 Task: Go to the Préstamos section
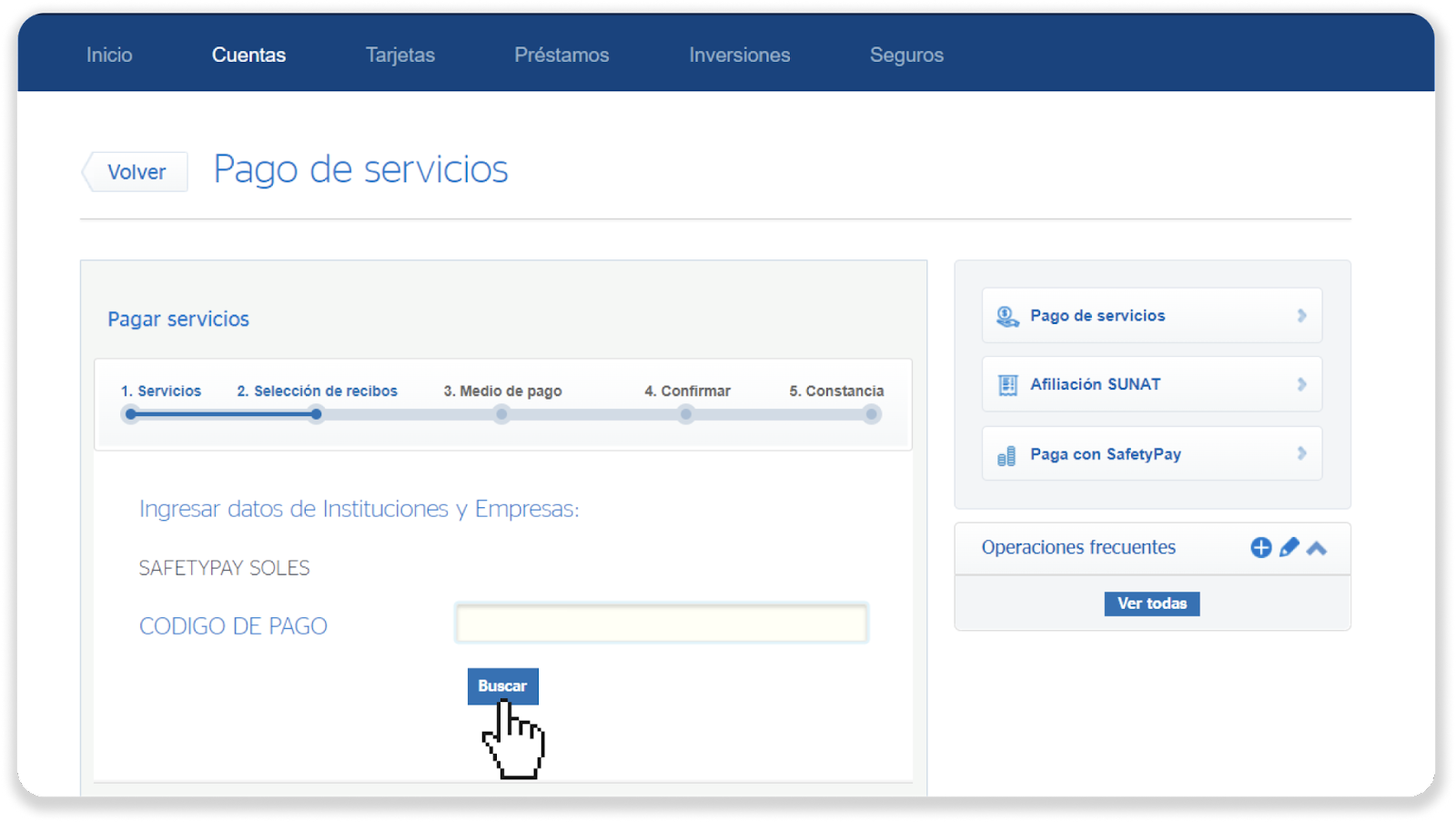pos(561,55)
